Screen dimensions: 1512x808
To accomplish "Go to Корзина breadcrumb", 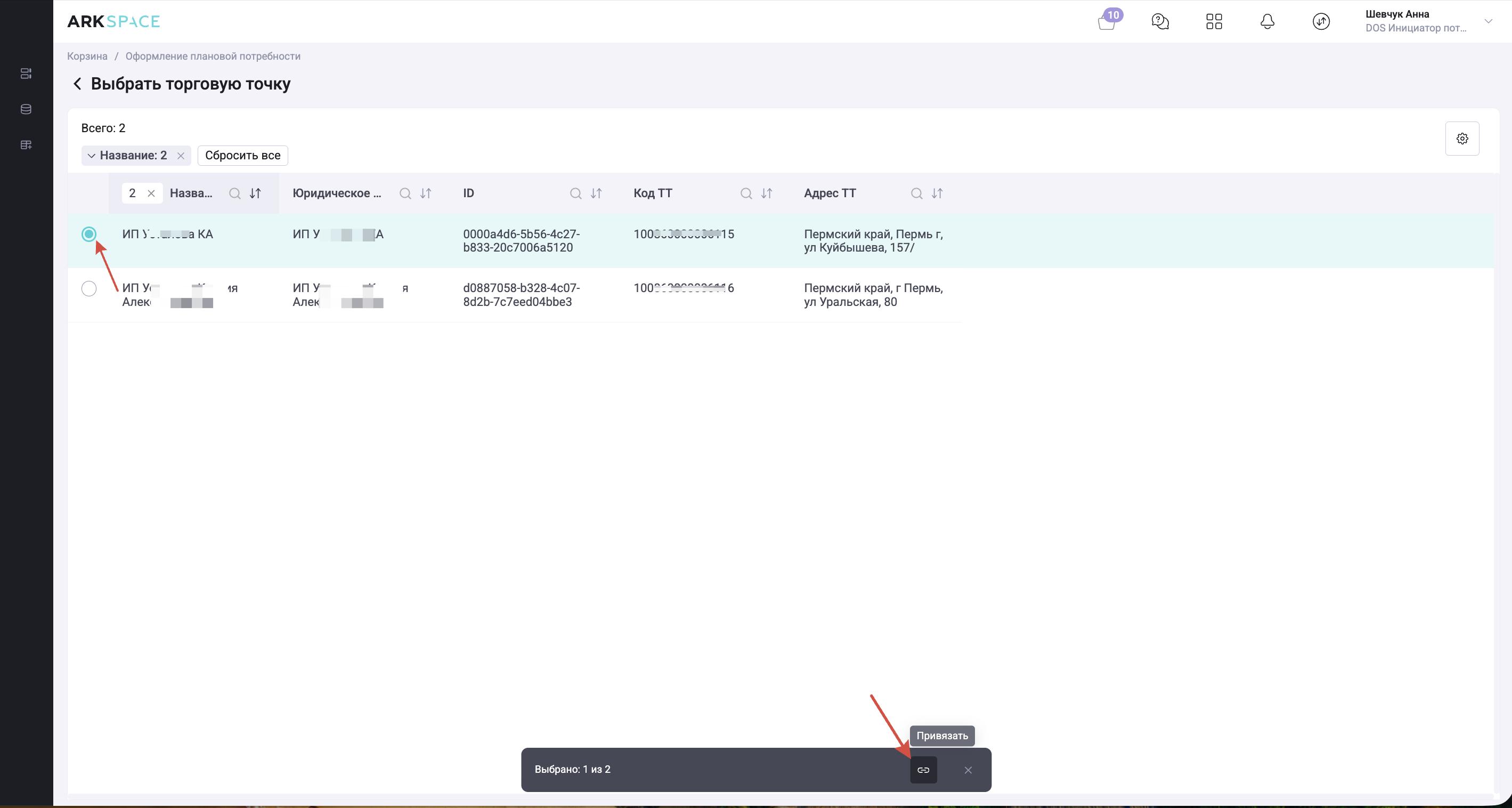I will pyautogui.click(x=87, y=56).
